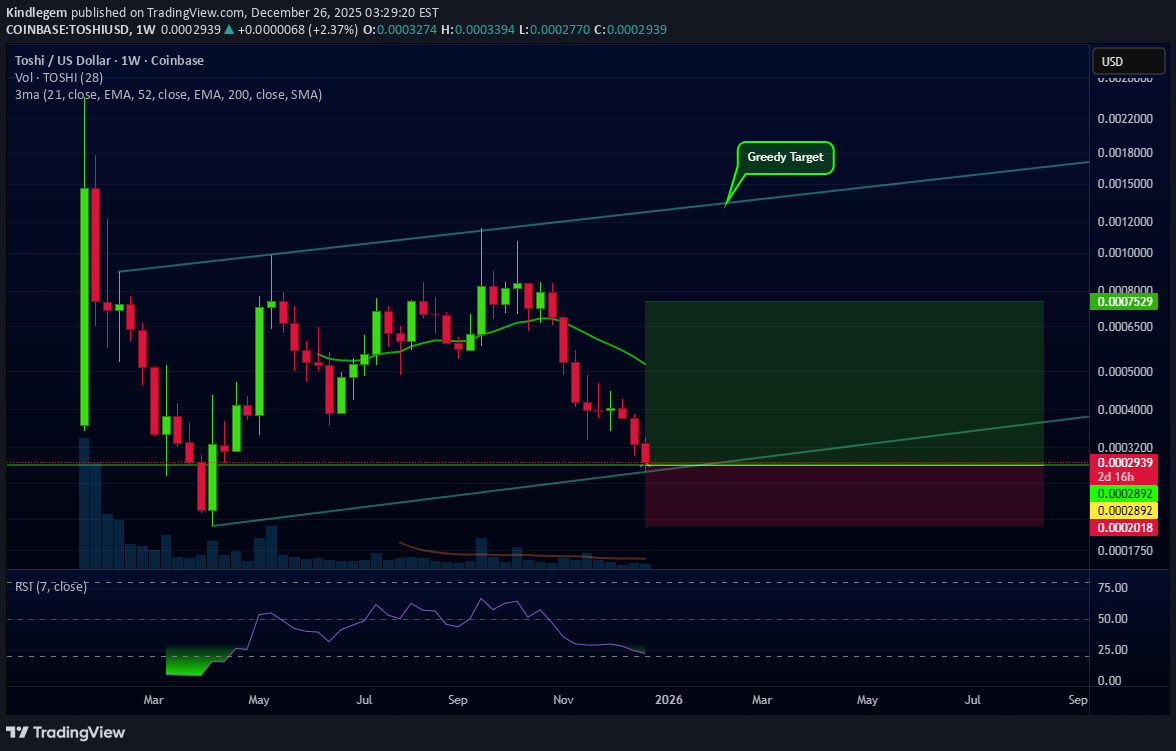
Task: Click the yellow 0.0002892 price label
Action: (x=1124, y=511)
